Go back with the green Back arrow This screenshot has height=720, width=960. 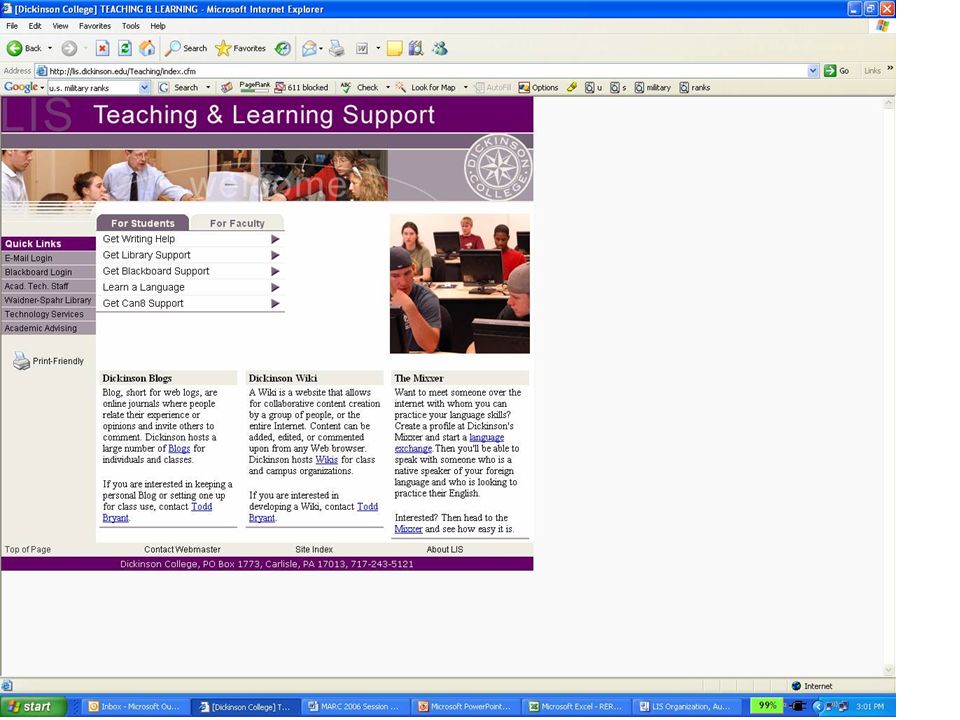[23, 48]
